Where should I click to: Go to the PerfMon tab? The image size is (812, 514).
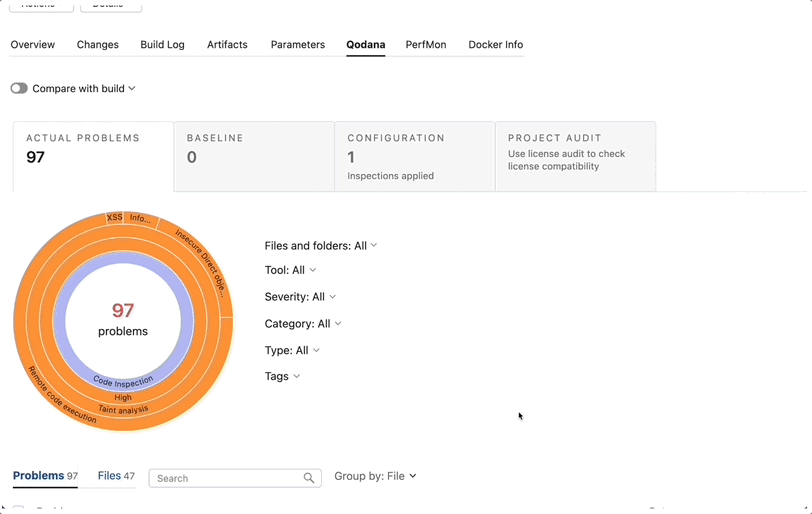click(426, 45)
